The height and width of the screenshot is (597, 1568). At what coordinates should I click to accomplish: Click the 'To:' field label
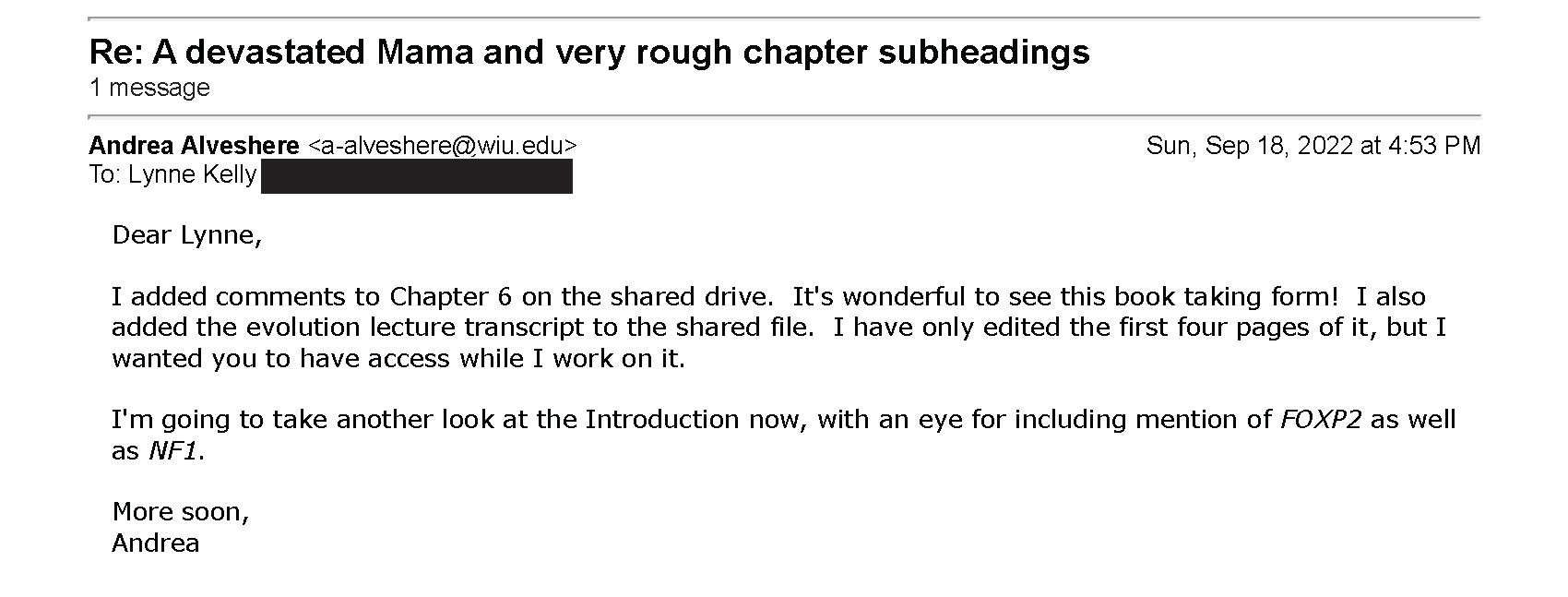pos(105,174)
